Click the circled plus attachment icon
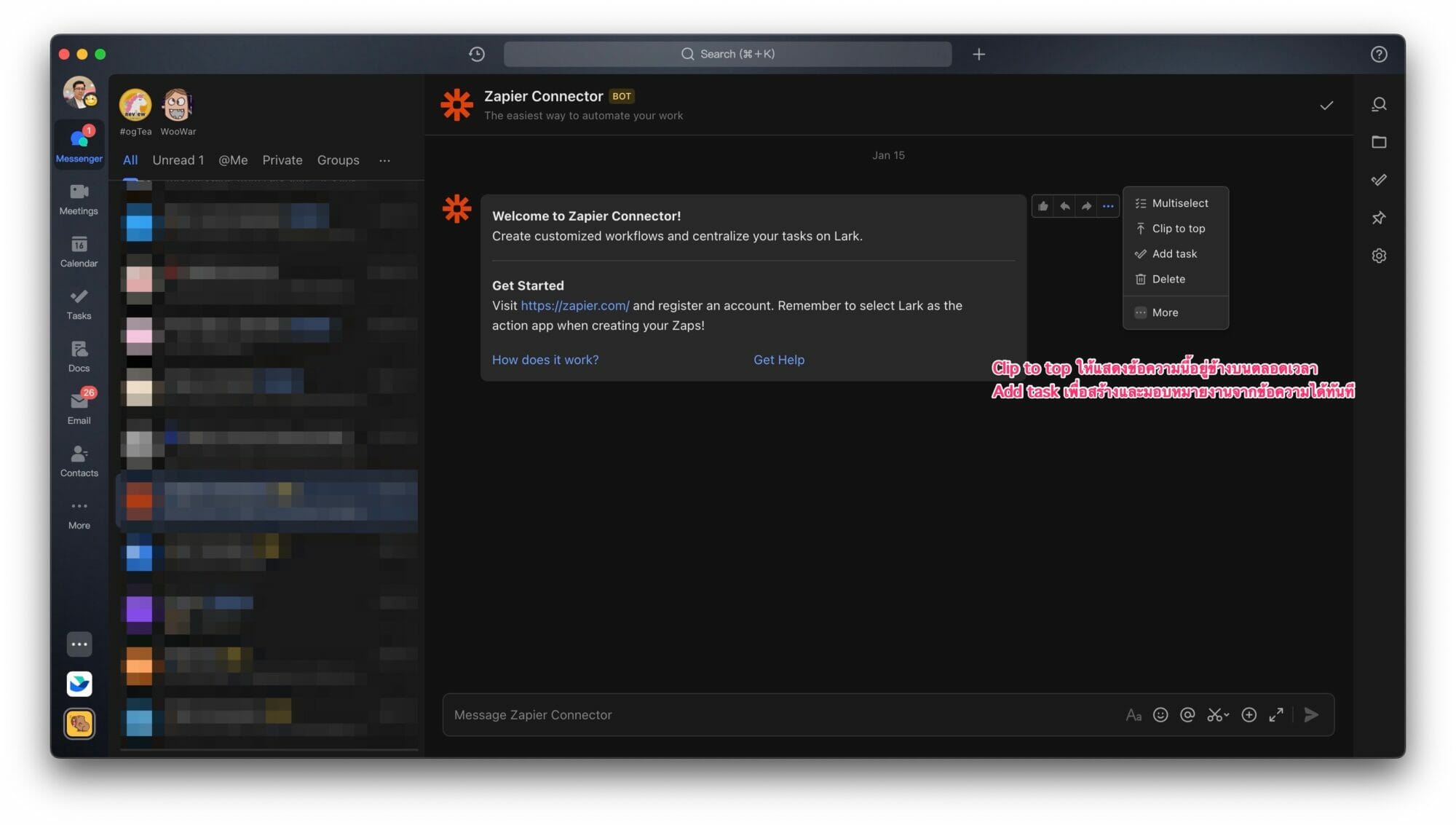 (x=1249, y=715)
